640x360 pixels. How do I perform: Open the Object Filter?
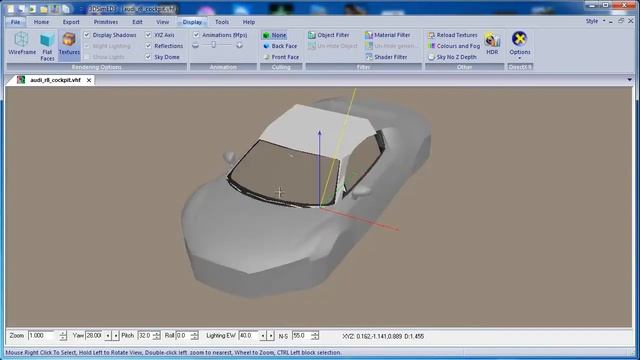click(329, 35)
